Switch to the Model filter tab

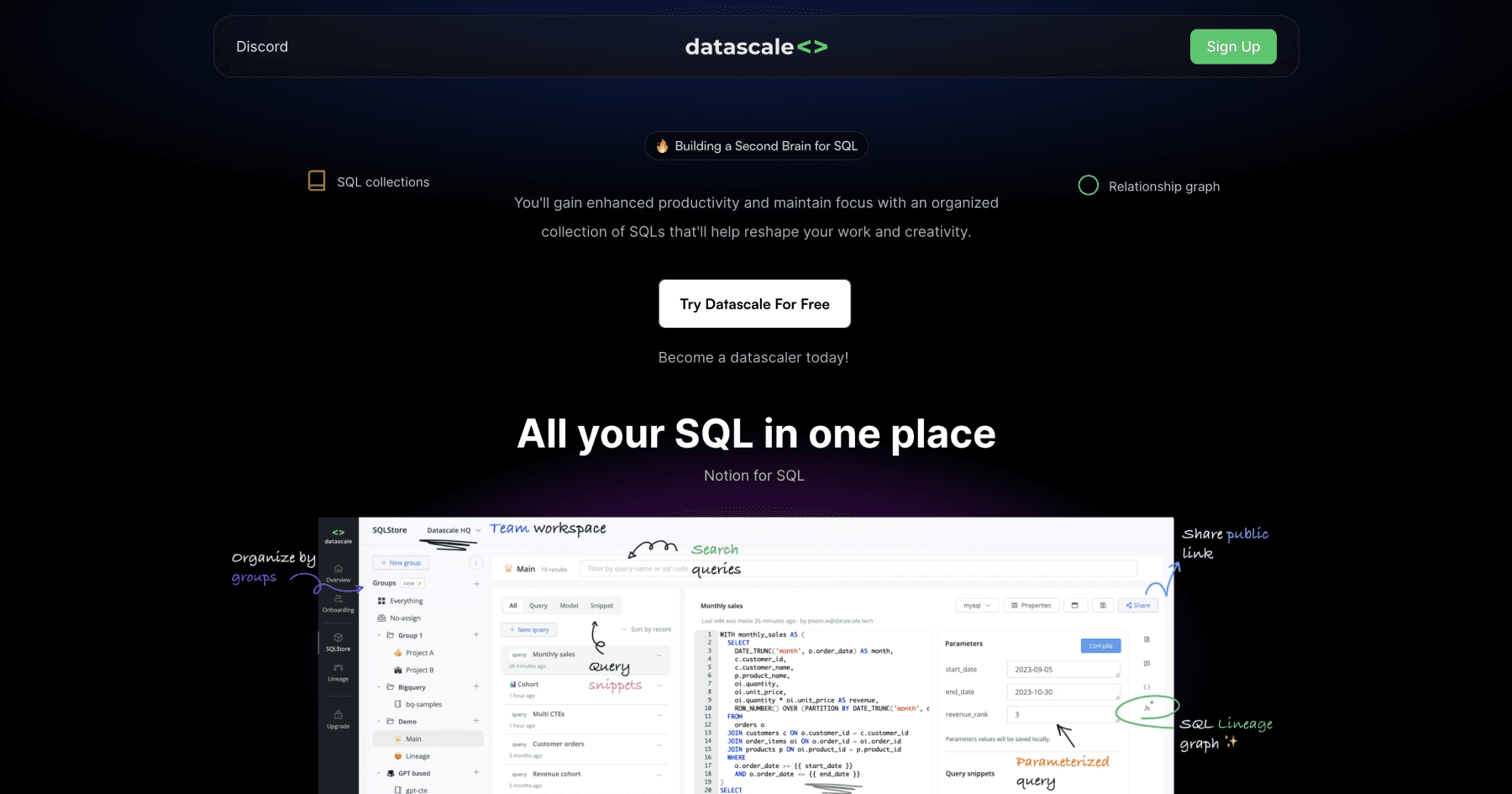click(569, 605)
